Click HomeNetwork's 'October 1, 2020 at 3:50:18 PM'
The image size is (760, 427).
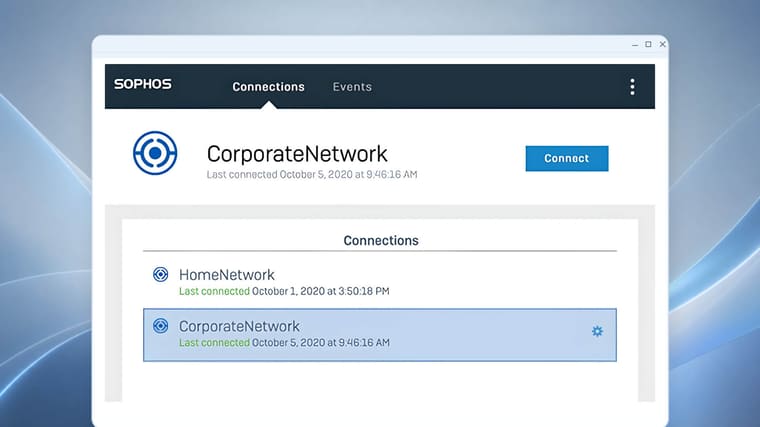coord(320,291)
